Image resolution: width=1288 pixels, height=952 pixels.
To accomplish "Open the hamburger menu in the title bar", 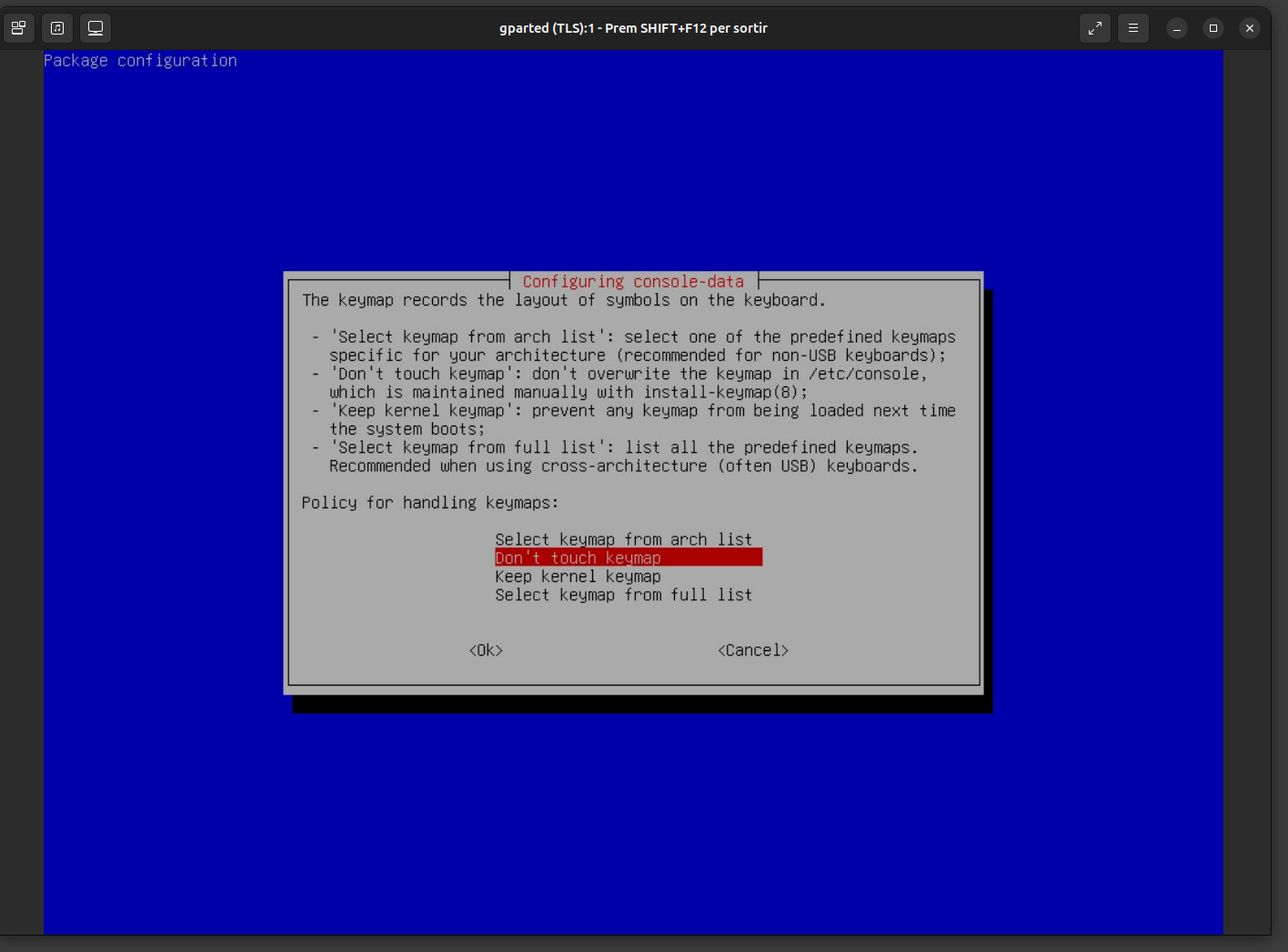I will 1133,28.
